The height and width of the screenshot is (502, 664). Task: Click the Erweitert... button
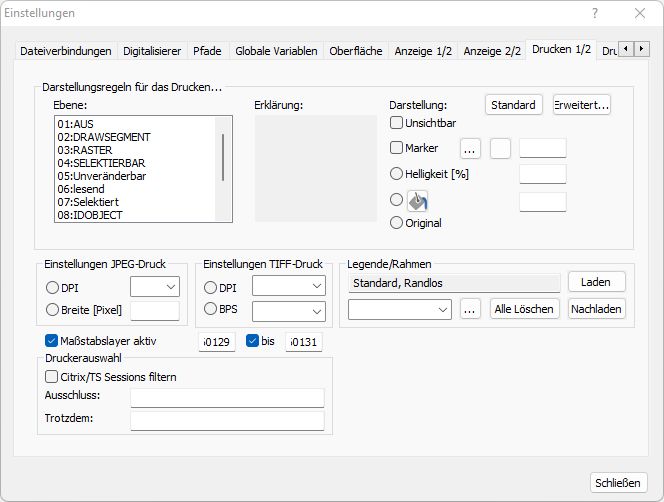(582, 105)
